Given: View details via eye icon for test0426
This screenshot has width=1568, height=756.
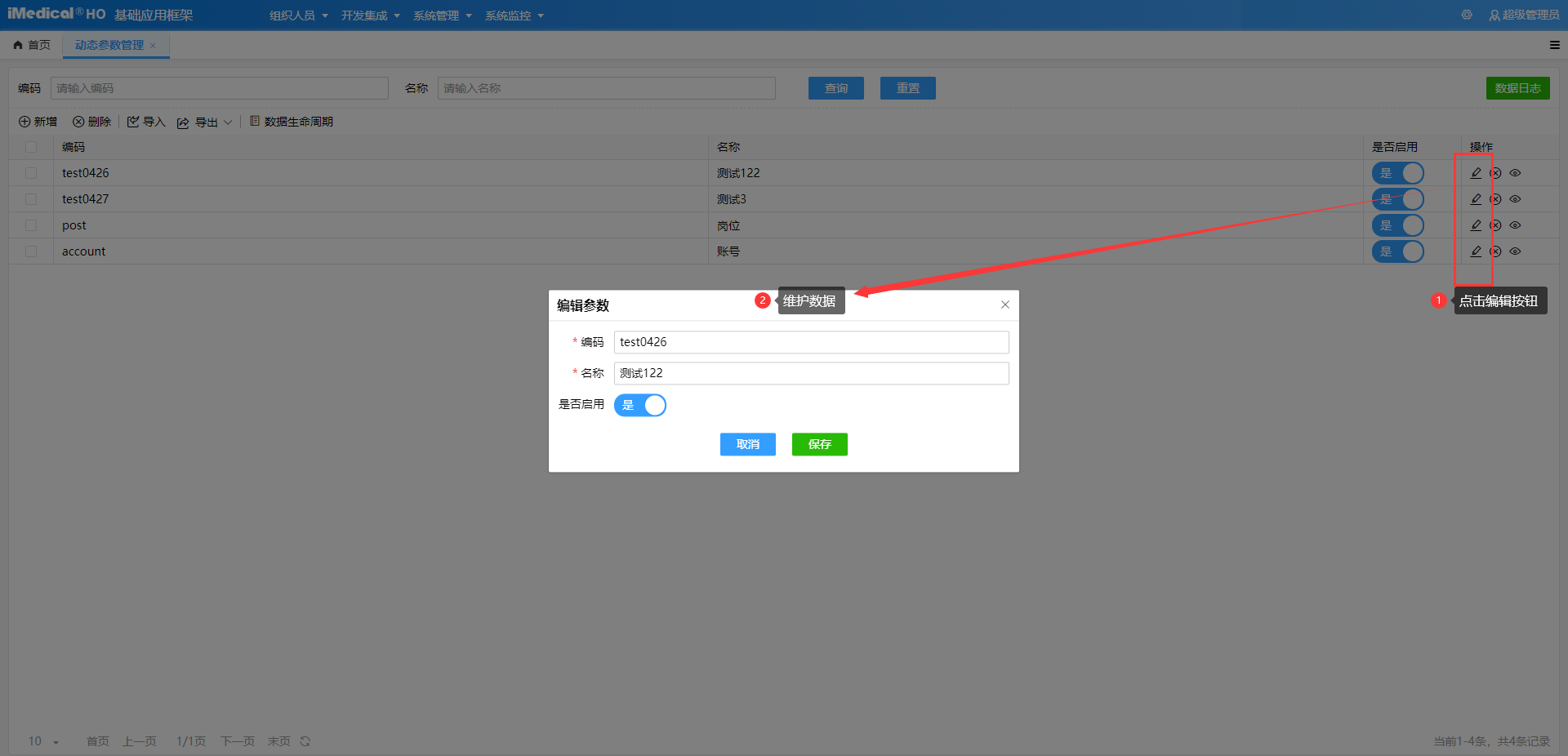Looking at the screenshot, I should (x=1515, y=173).
